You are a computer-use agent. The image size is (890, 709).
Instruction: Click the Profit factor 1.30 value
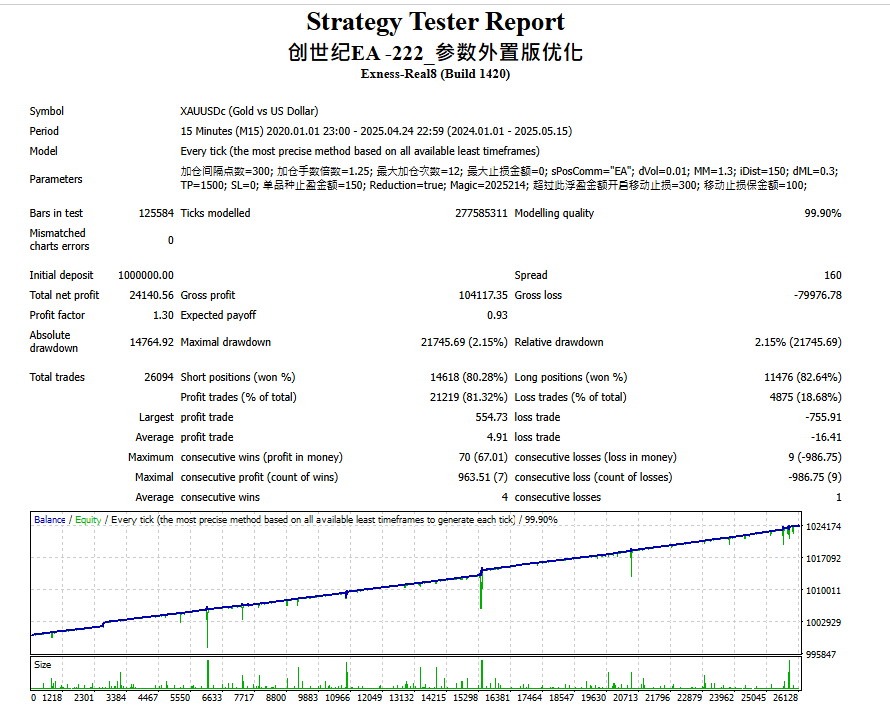coord(163,315)
